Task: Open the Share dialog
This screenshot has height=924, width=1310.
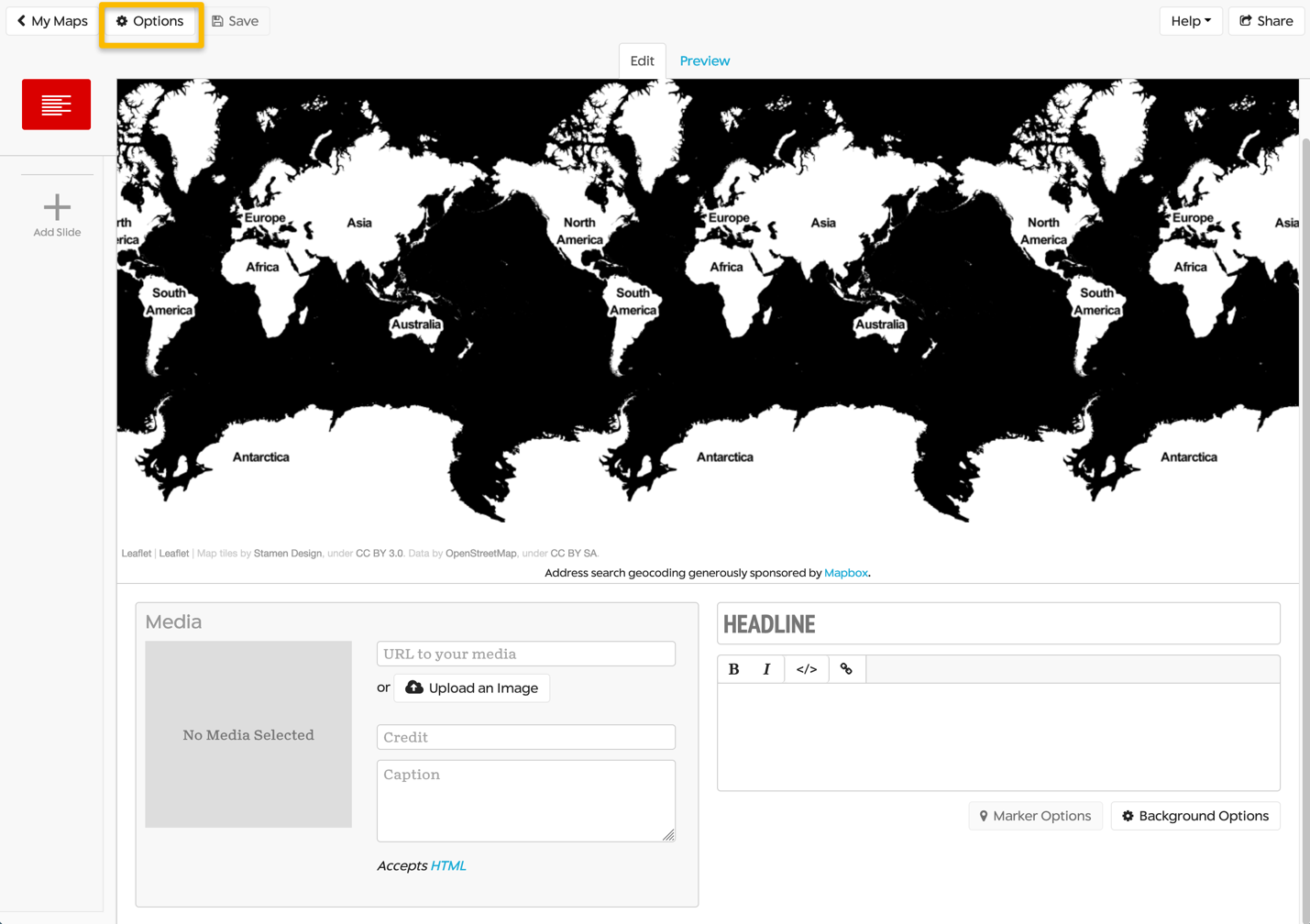Action: coord(1266,20)
